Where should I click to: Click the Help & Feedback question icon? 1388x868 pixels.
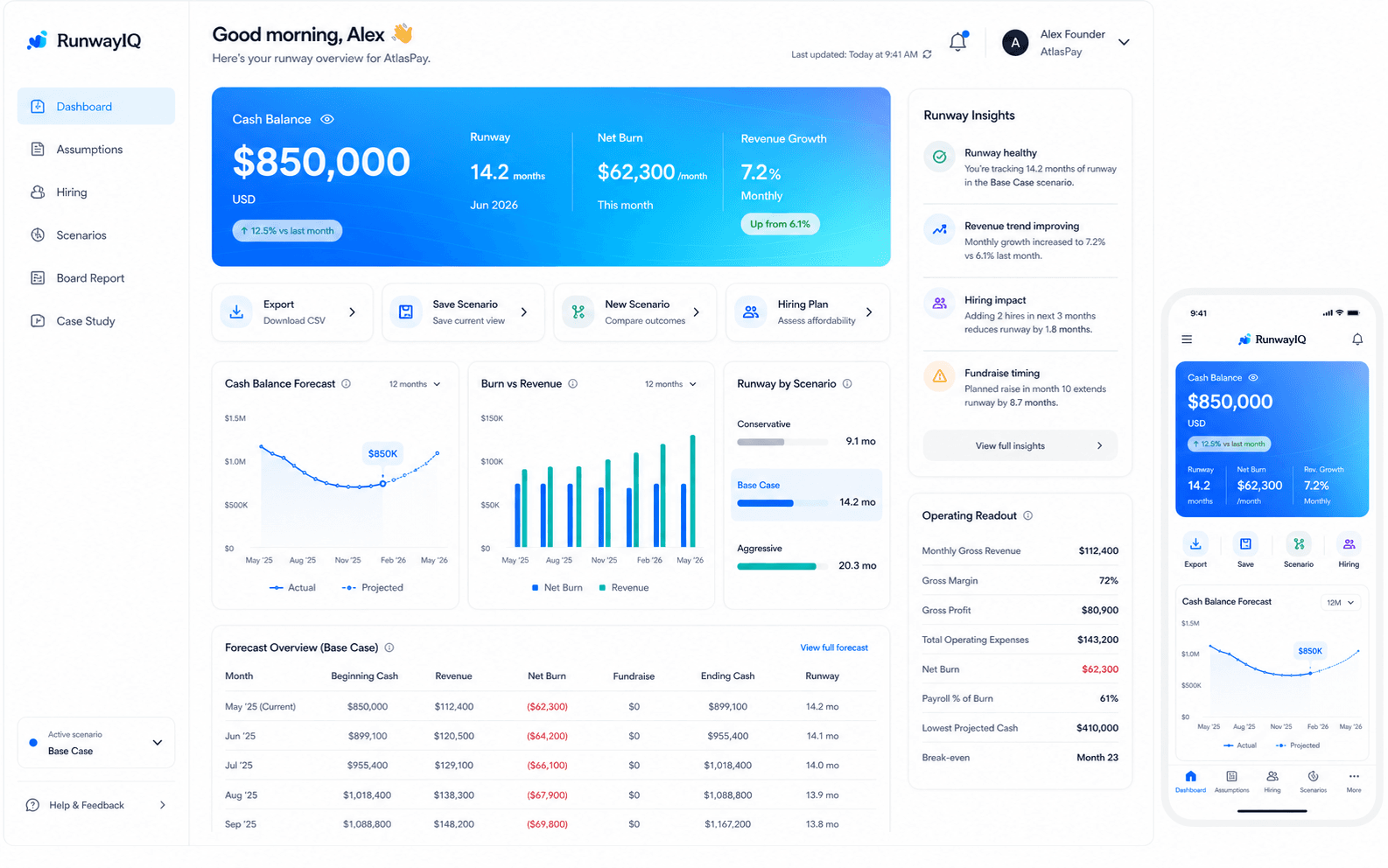pyautogui.click(x=32, y=805)
